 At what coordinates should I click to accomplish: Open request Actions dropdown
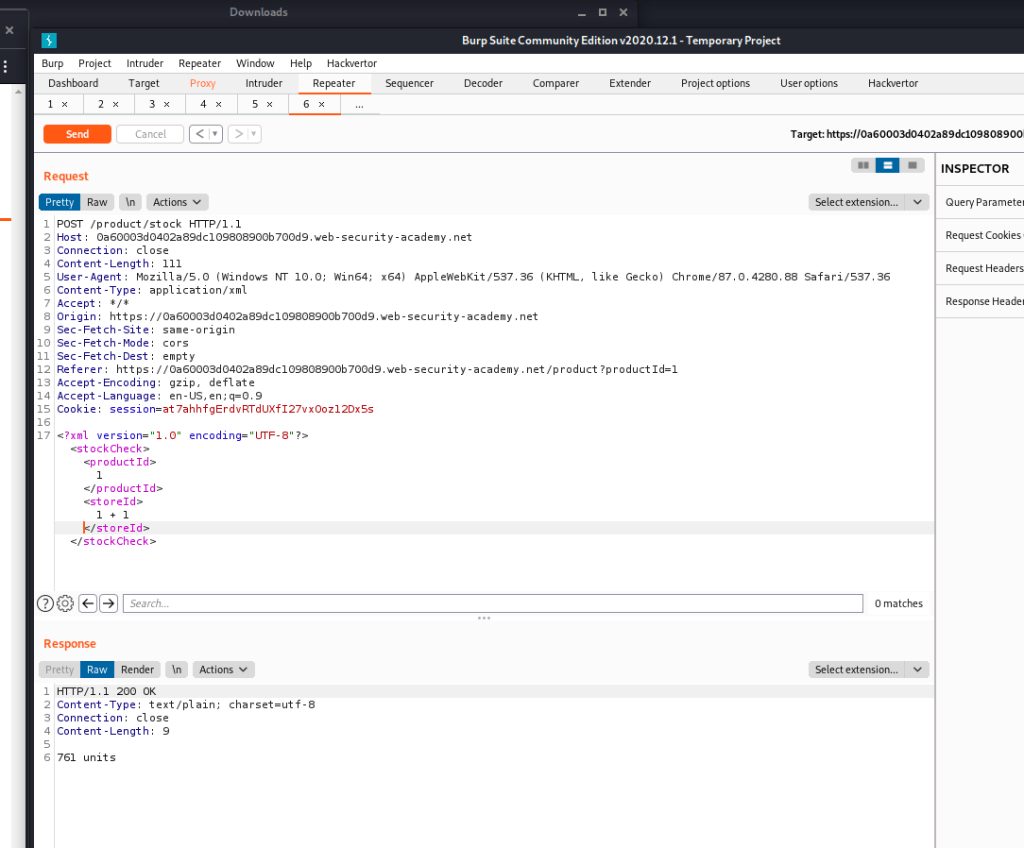177,202
